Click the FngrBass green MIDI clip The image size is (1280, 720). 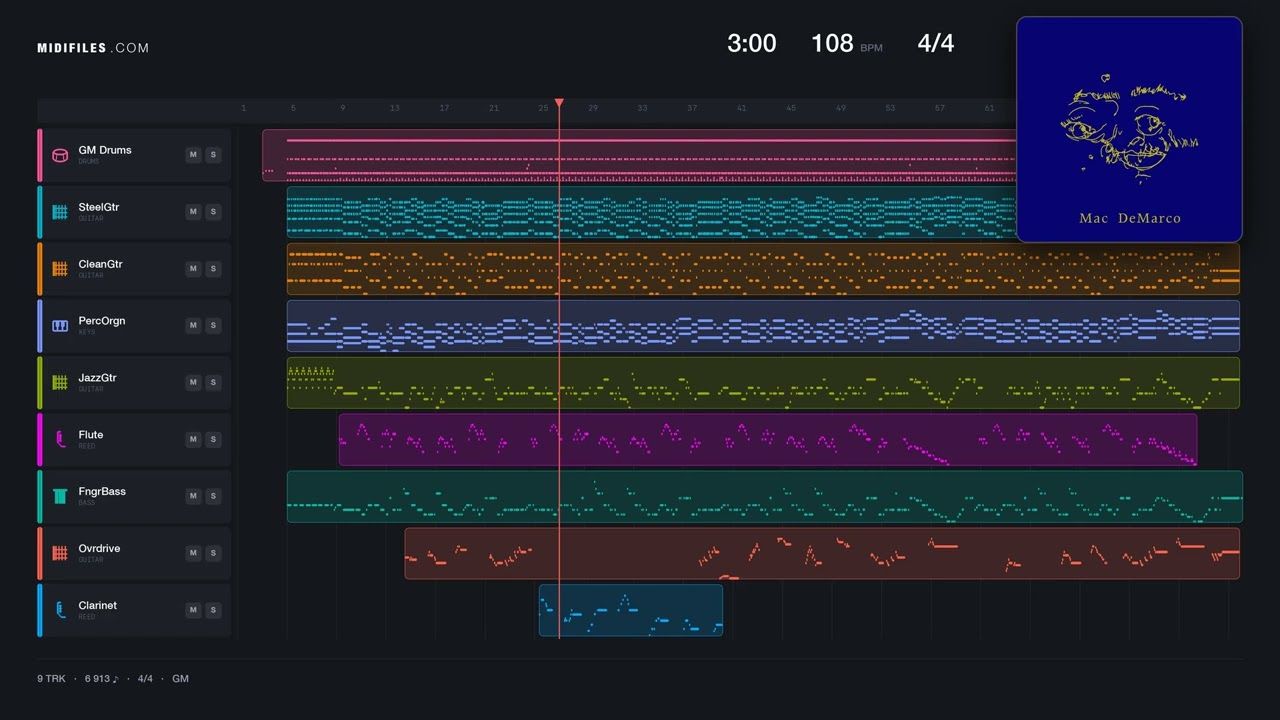coord(765,496)
